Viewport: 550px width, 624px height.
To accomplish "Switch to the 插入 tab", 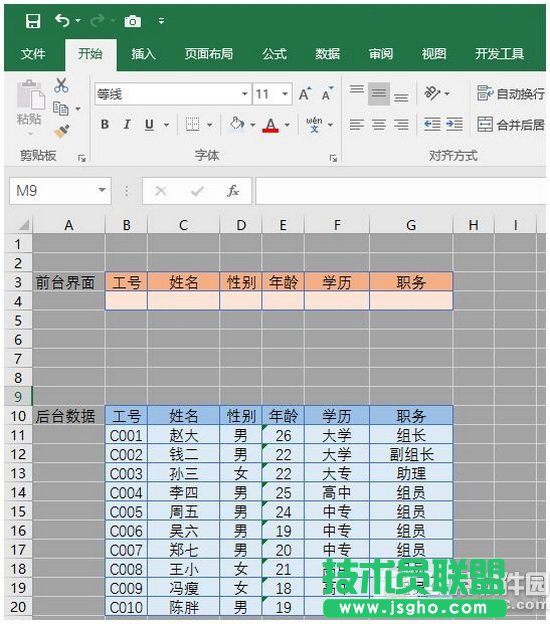I will tap(143, 54).
